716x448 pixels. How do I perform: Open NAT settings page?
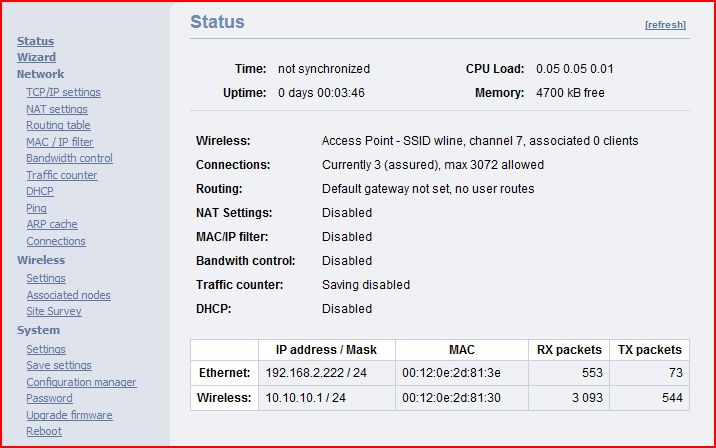57,109
